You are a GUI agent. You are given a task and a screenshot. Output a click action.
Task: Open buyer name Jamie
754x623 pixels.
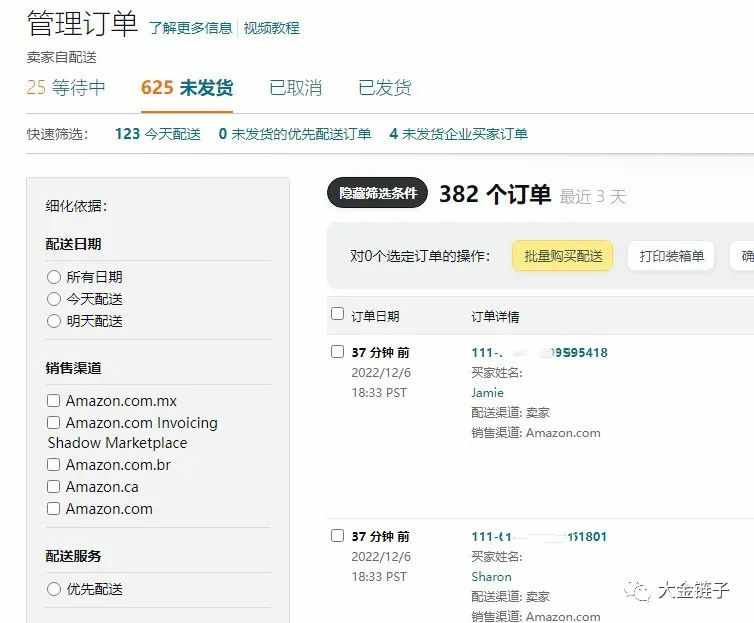pos(488,393)
